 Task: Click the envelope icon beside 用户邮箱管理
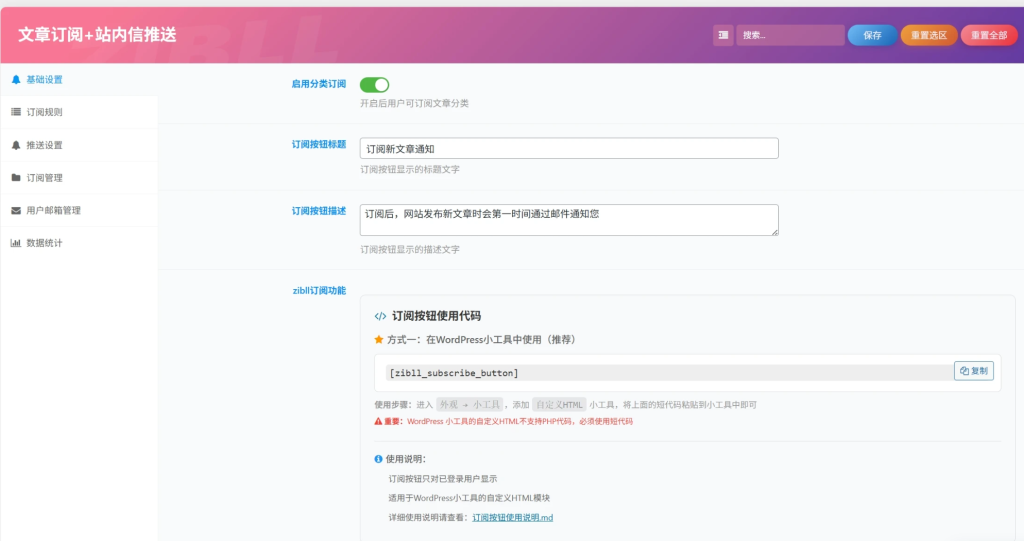16,210
